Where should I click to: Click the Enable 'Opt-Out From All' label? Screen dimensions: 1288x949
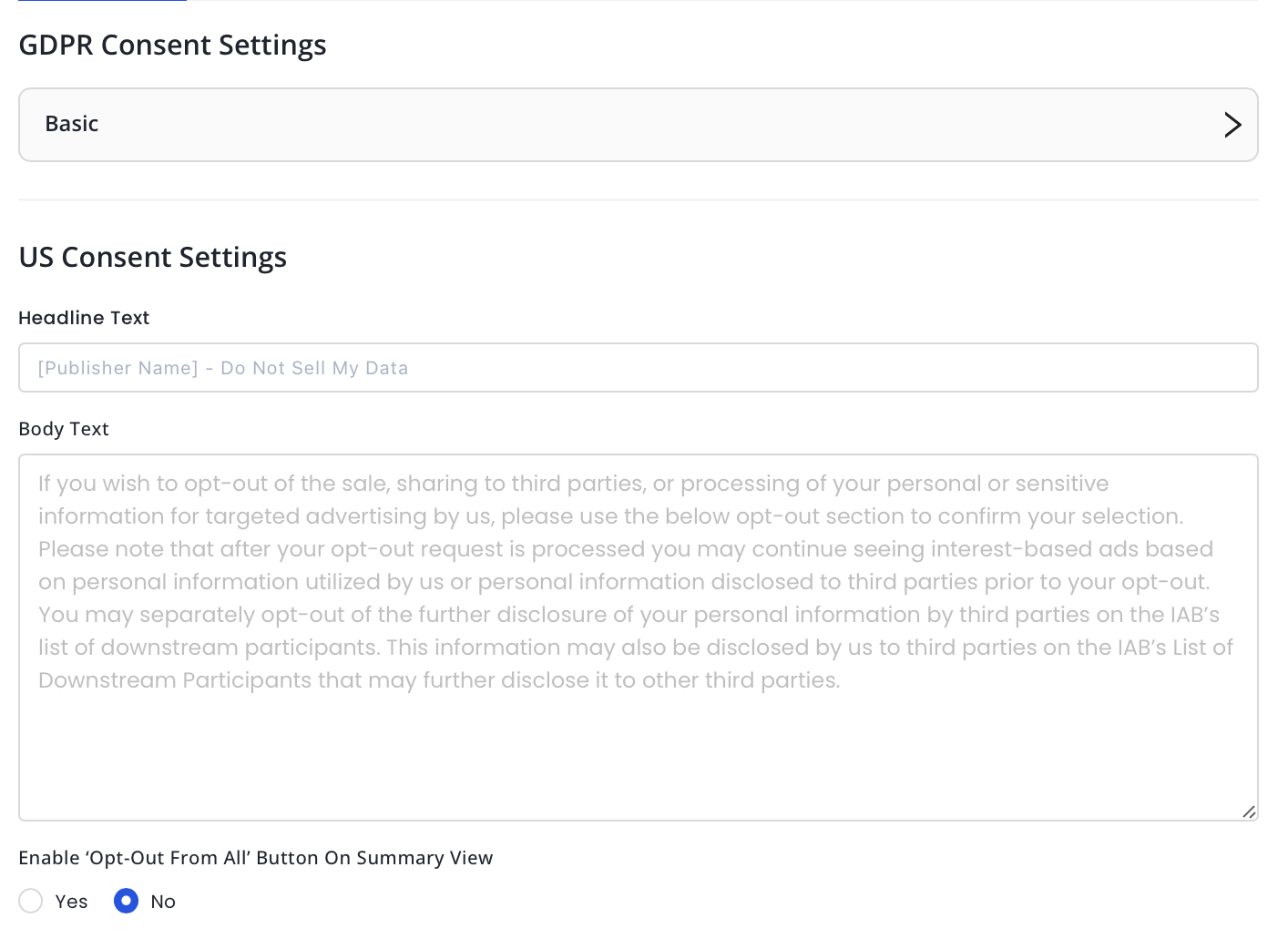pyautogui.click(x=255, y=858)
